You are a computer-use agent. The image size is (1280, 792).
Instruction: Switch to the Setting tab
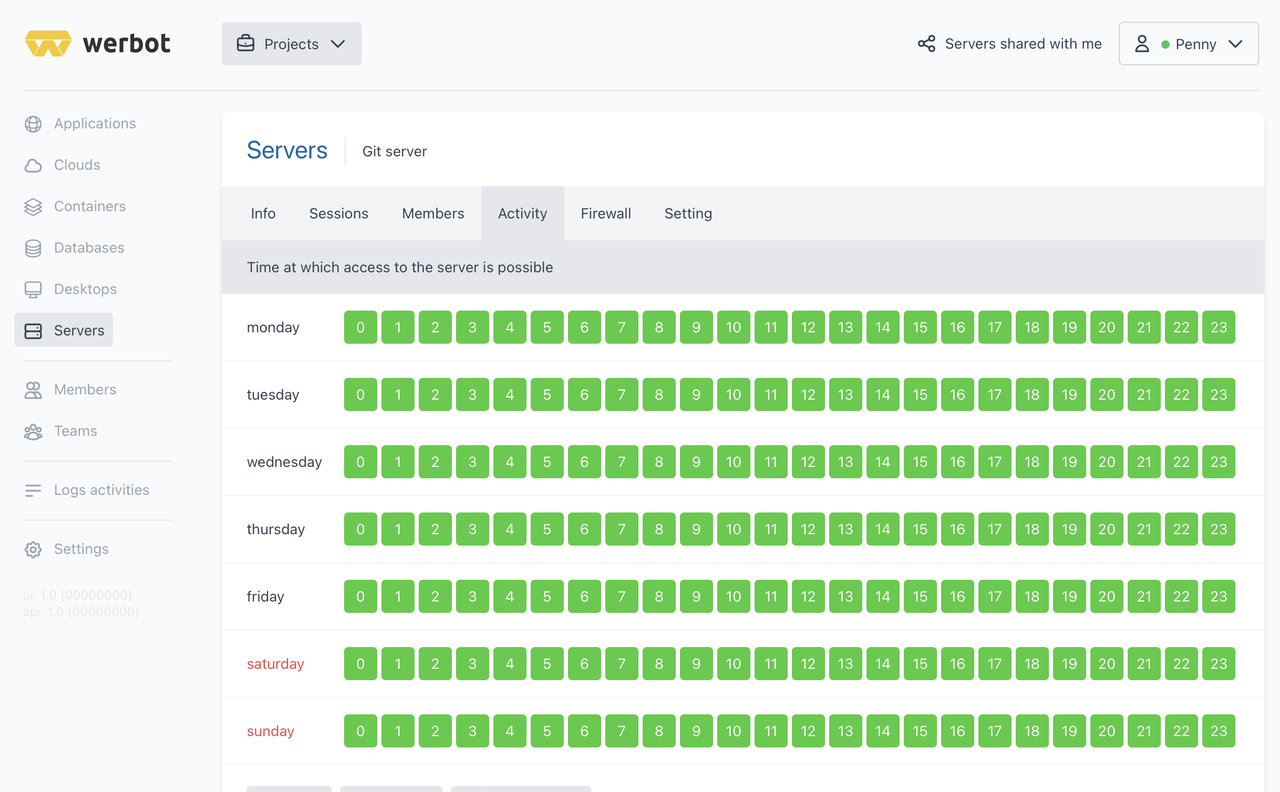click(688, 214)
